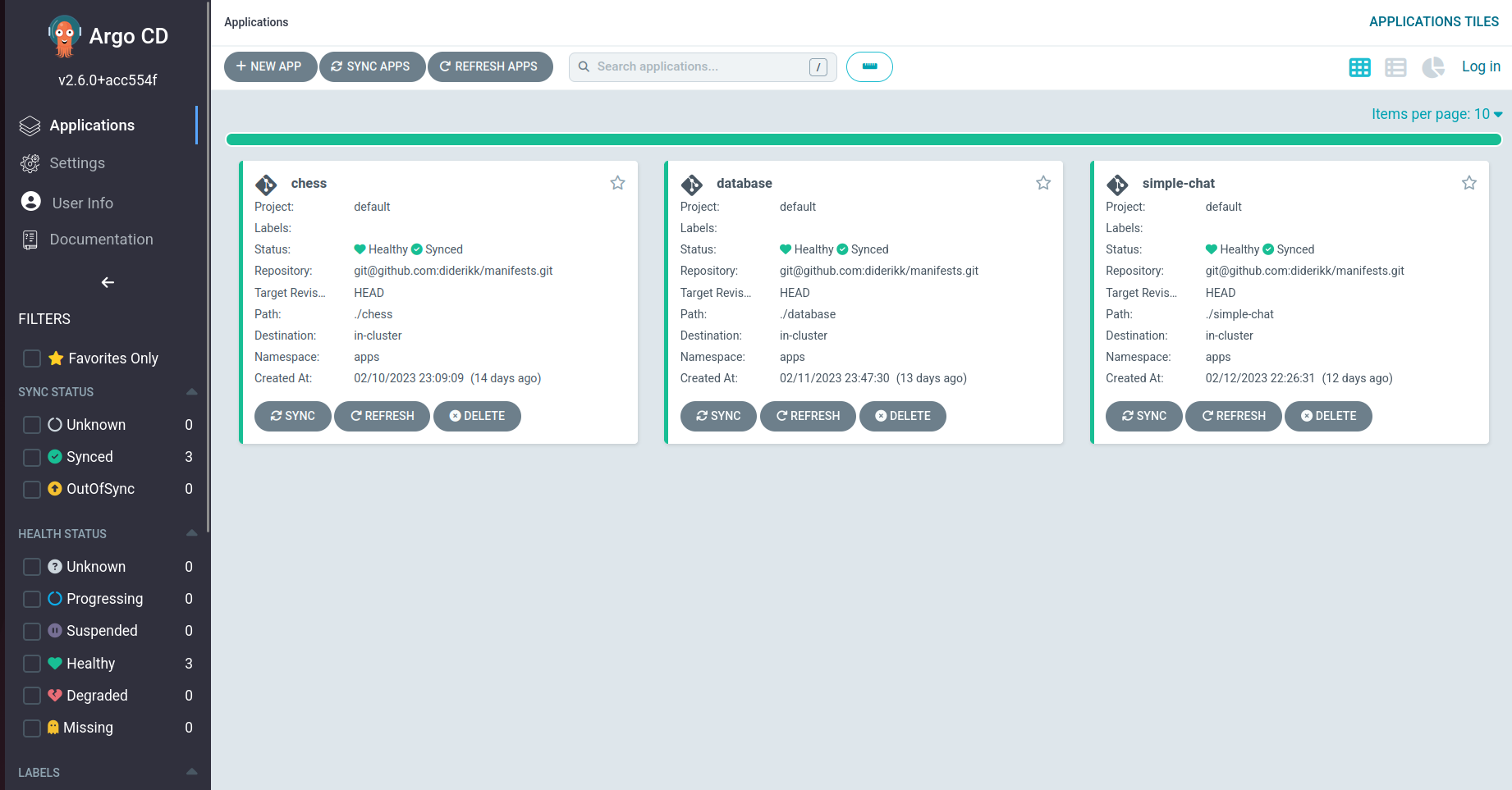The width and height of the screenshot is (1512, 790).
Task: Click the database git source icon
Action: pyautogui.click(x=692, y=185)
